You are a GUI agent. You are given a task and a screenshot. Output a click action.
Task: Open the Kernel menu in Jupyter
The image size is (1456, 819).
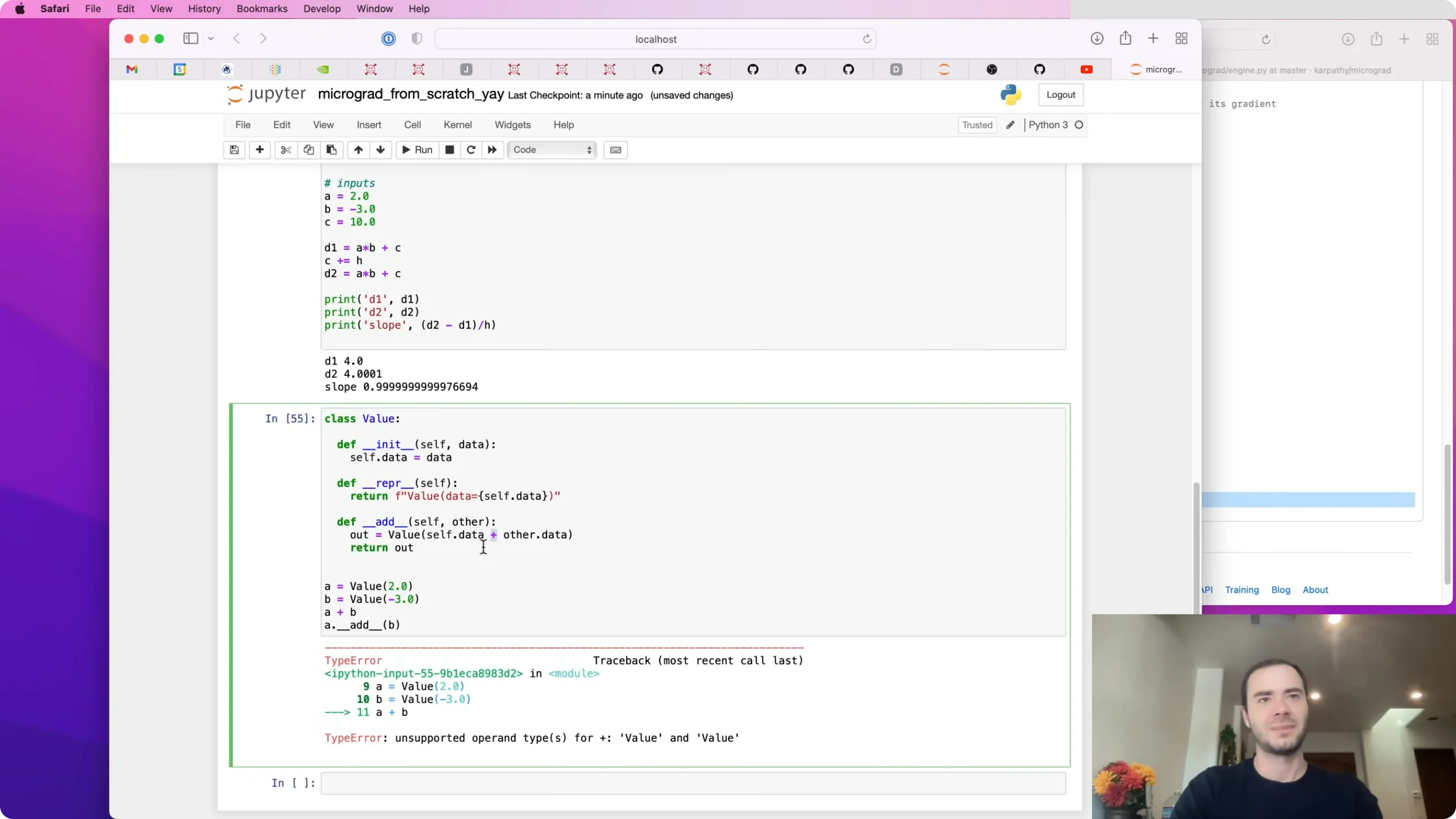[457, 125]
